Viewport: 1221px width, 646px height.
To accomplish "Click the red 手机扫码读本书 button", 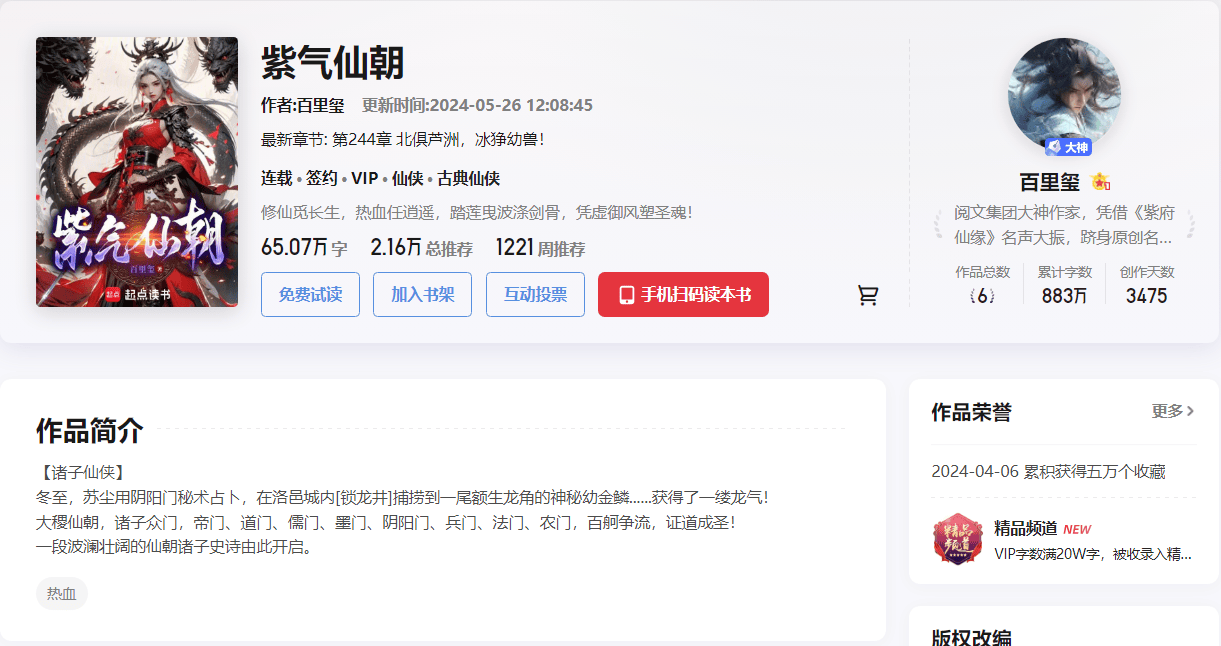I will click(683, 294).
